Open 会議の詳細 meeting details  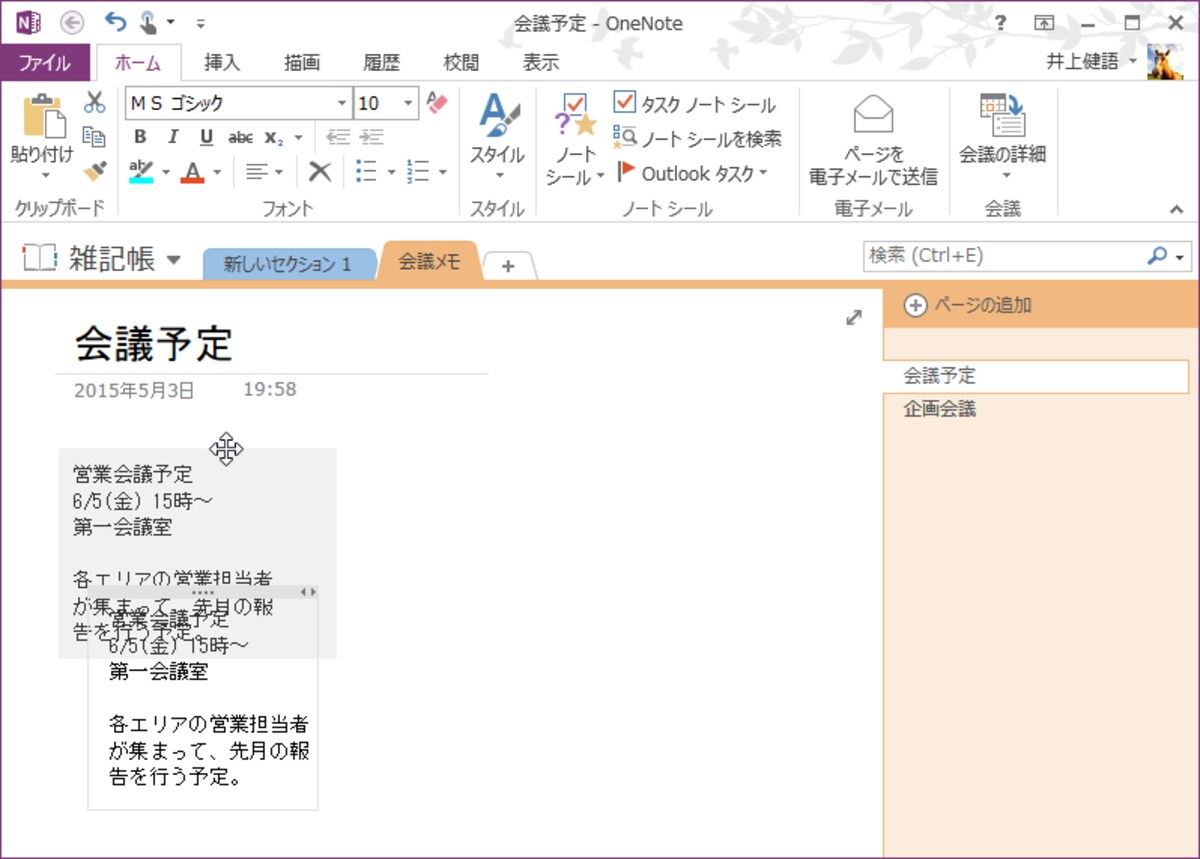coord(1002,137)
